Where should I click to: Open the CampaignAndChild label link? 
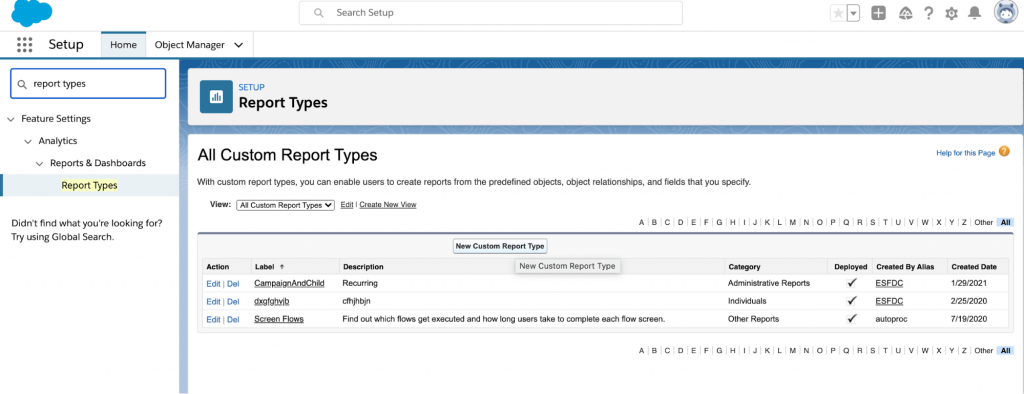(x=289, y=283)
